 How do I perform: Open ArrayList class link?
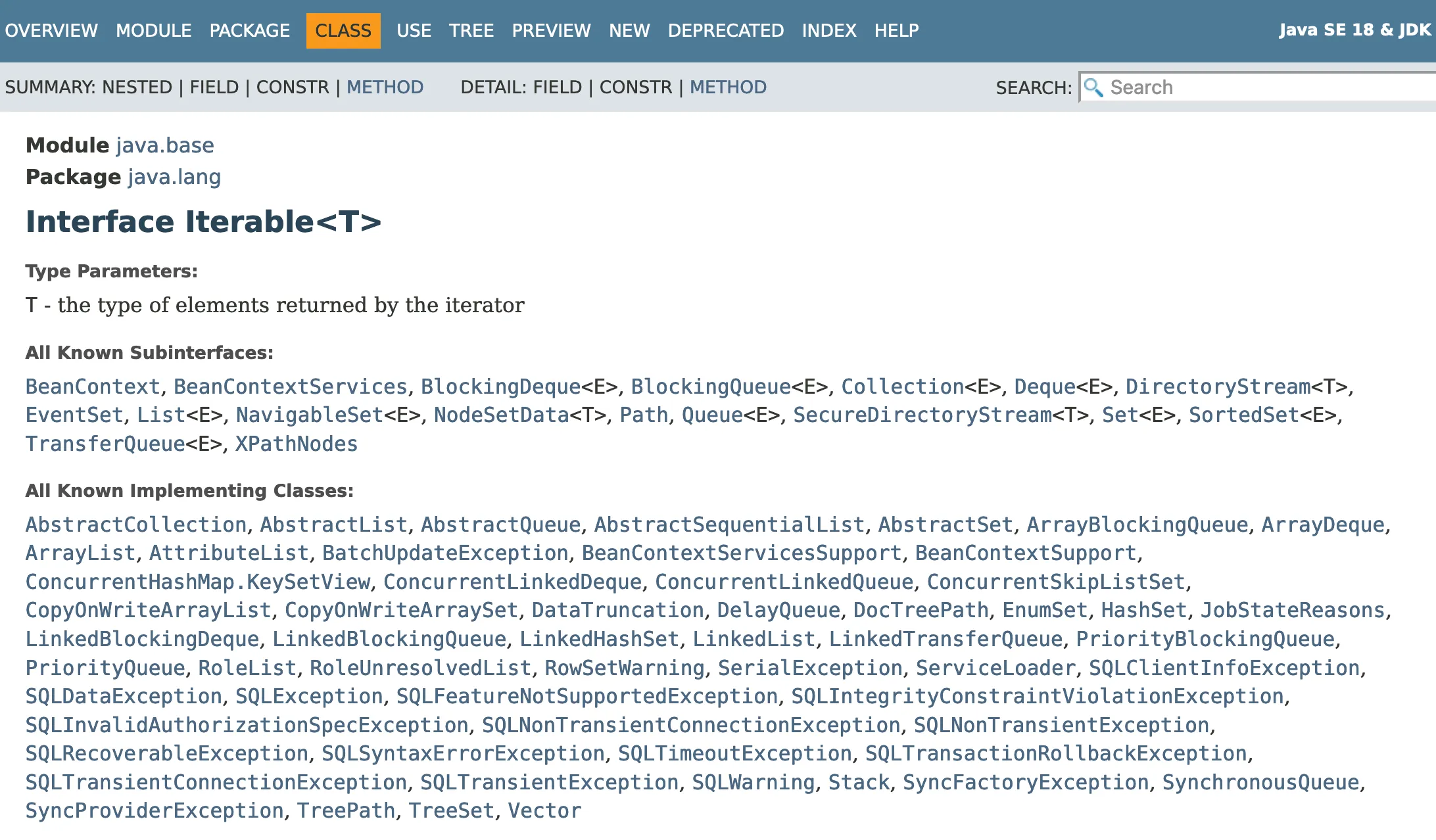click(x=81, y=553)
